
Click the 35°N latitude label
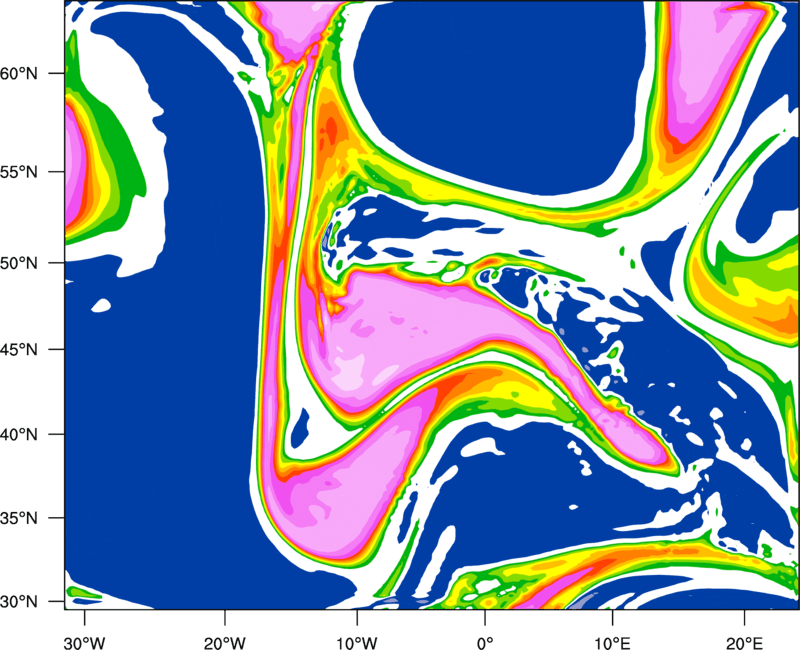(x=19, y=518)
